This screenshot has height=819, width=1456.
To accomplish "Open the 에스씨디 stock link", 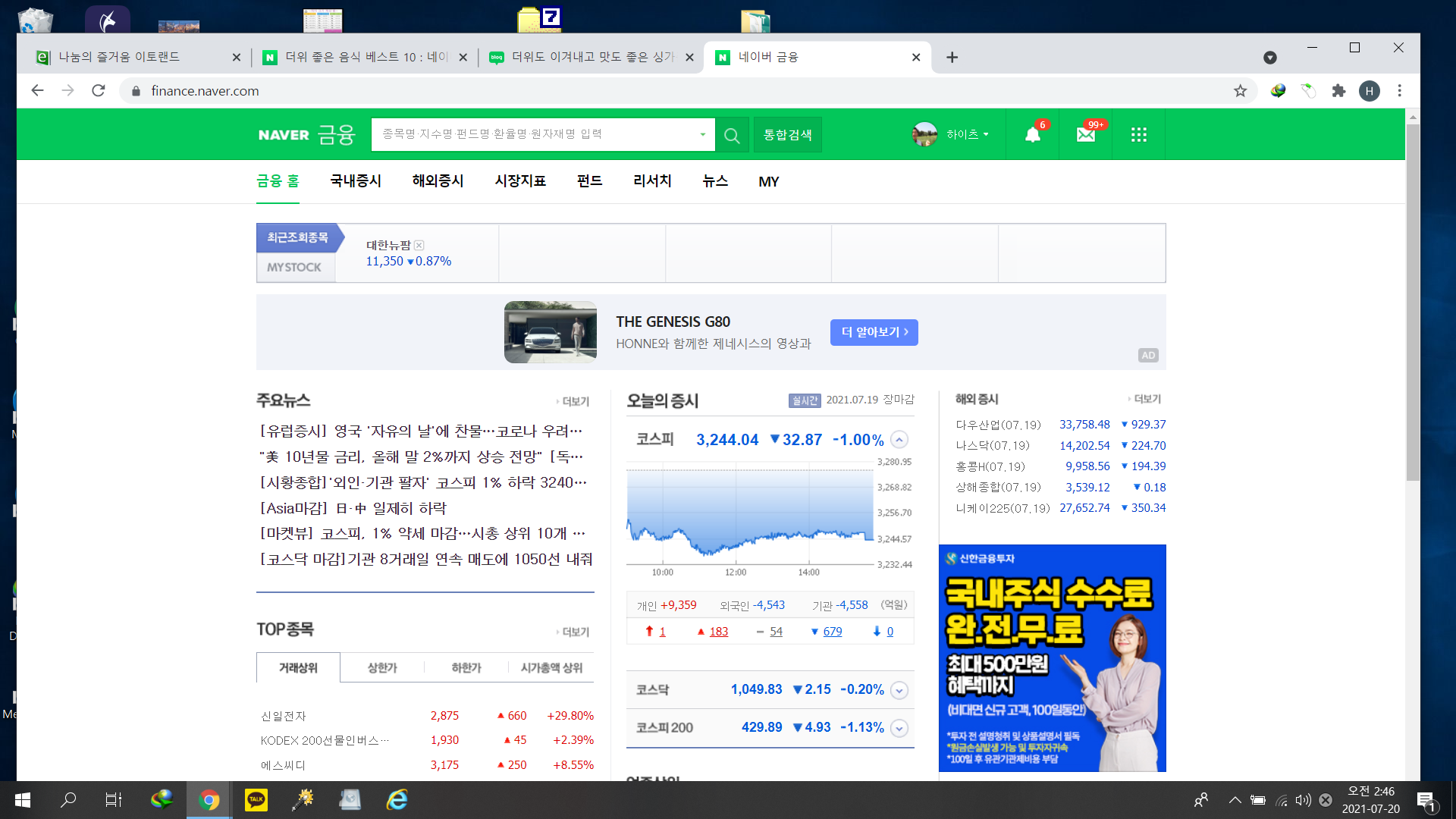I will click(x=284, y=765).
